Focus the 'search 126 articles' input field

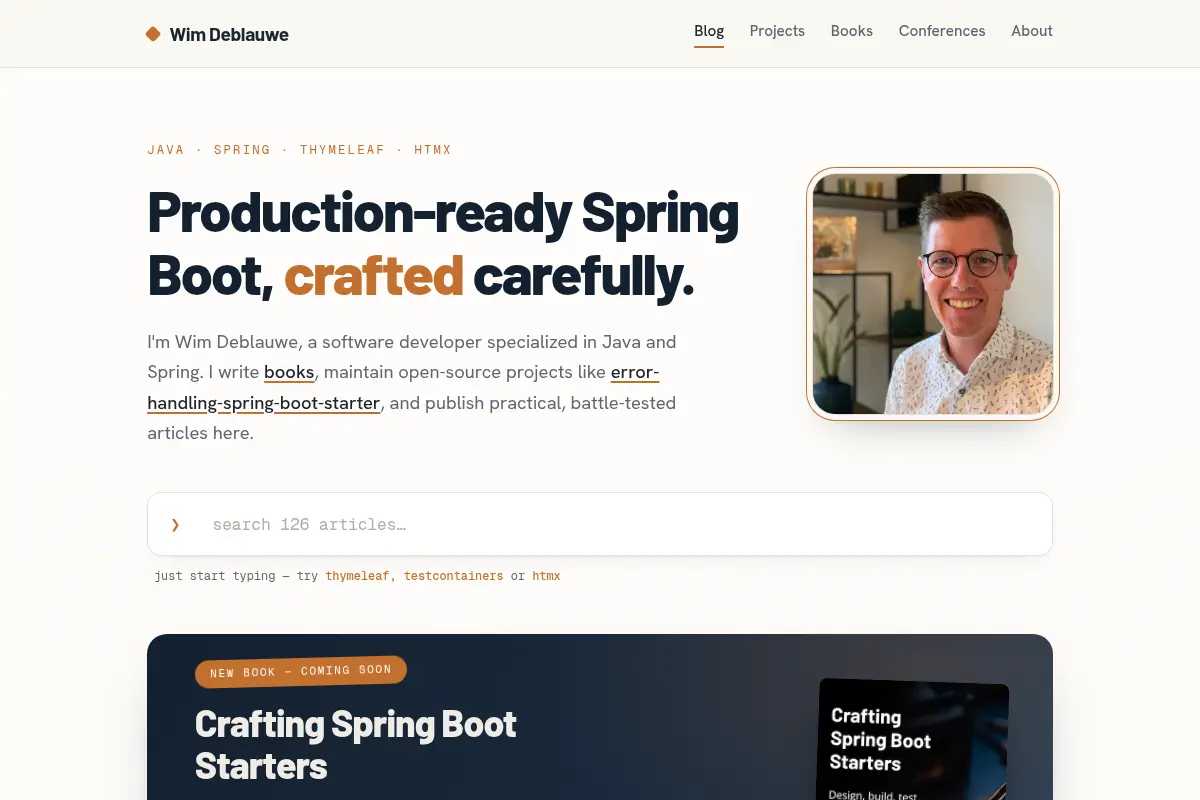point(600,524)
